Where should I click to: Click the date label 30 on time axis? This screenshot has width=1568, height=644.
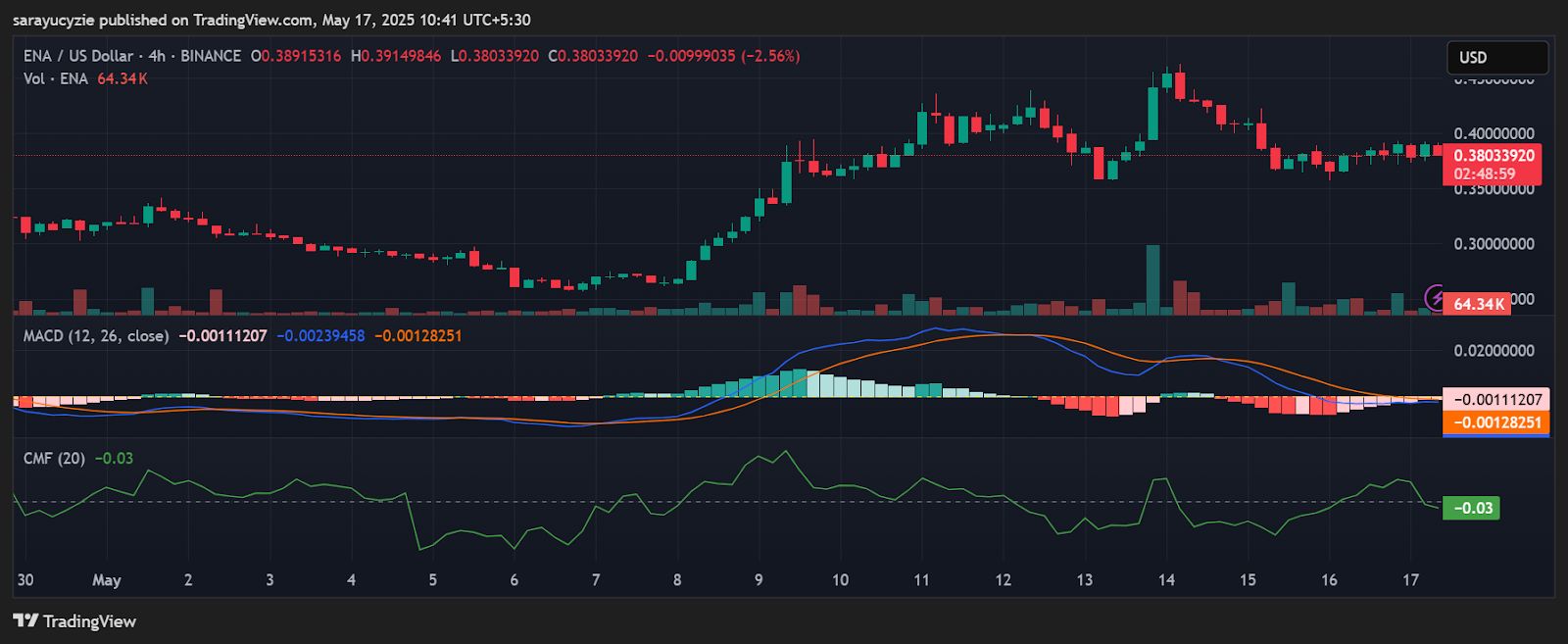click(25, 580)
